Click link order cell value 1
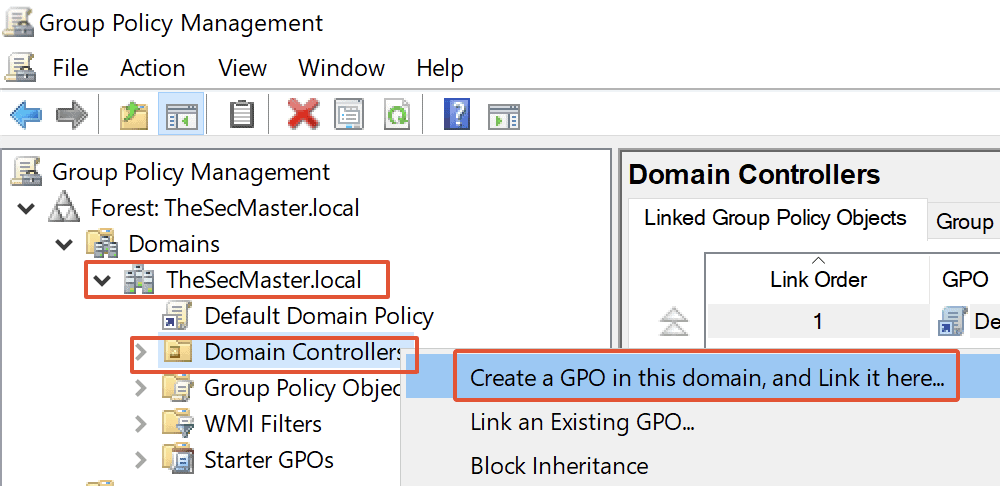 pyautogui.click(x=818, y=322)
